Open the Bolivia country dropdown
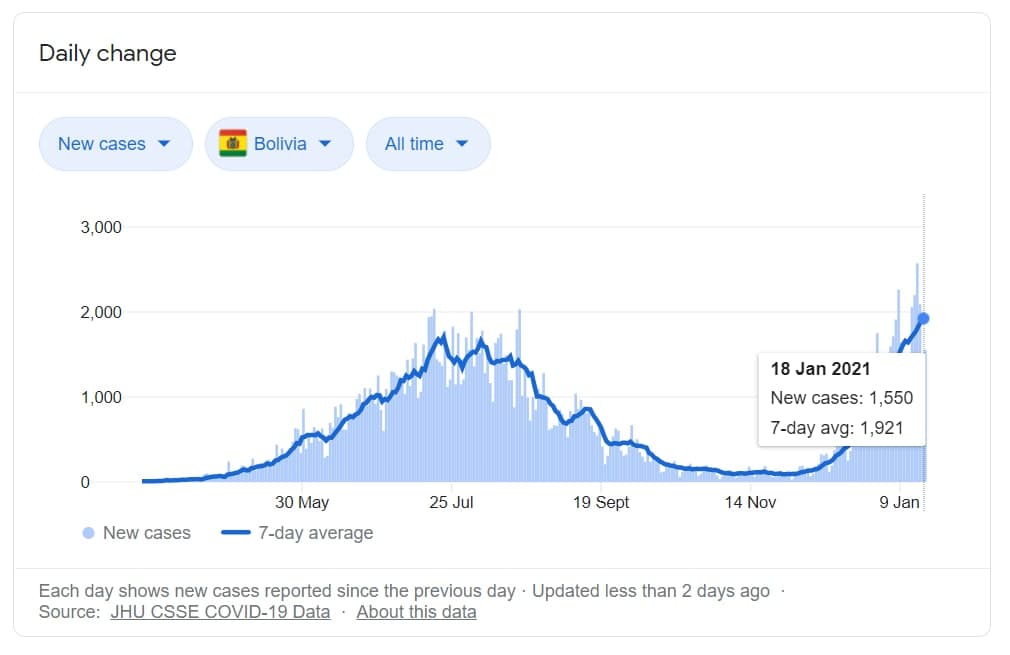1010x655 pixels. [279, 144]
